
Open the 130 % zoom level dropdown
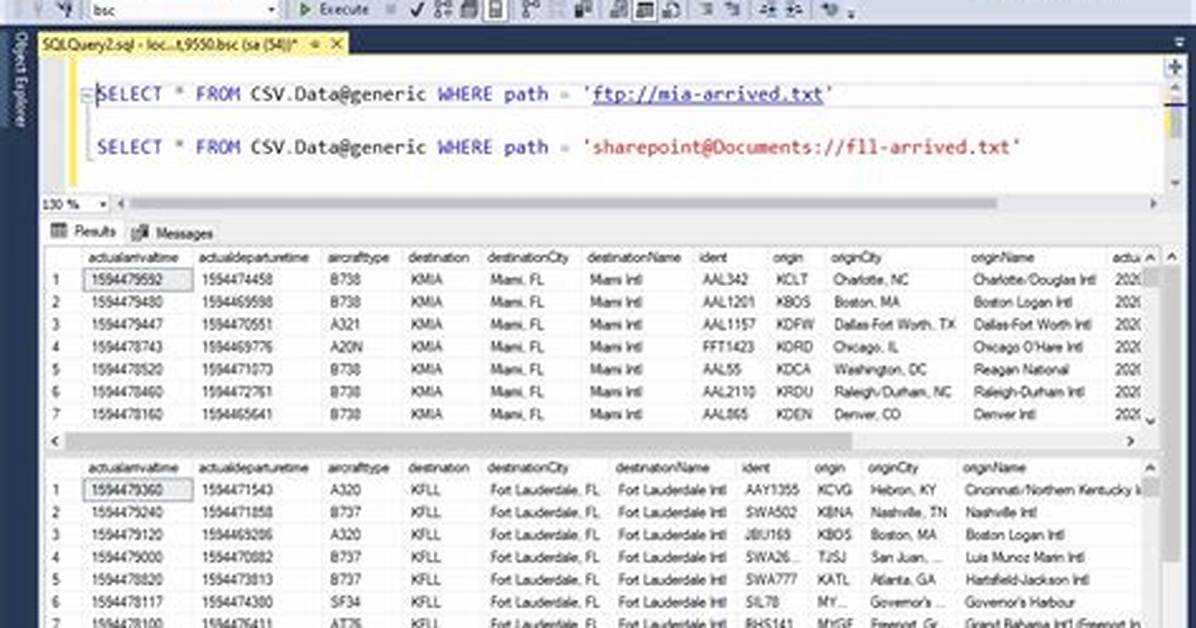102,205
